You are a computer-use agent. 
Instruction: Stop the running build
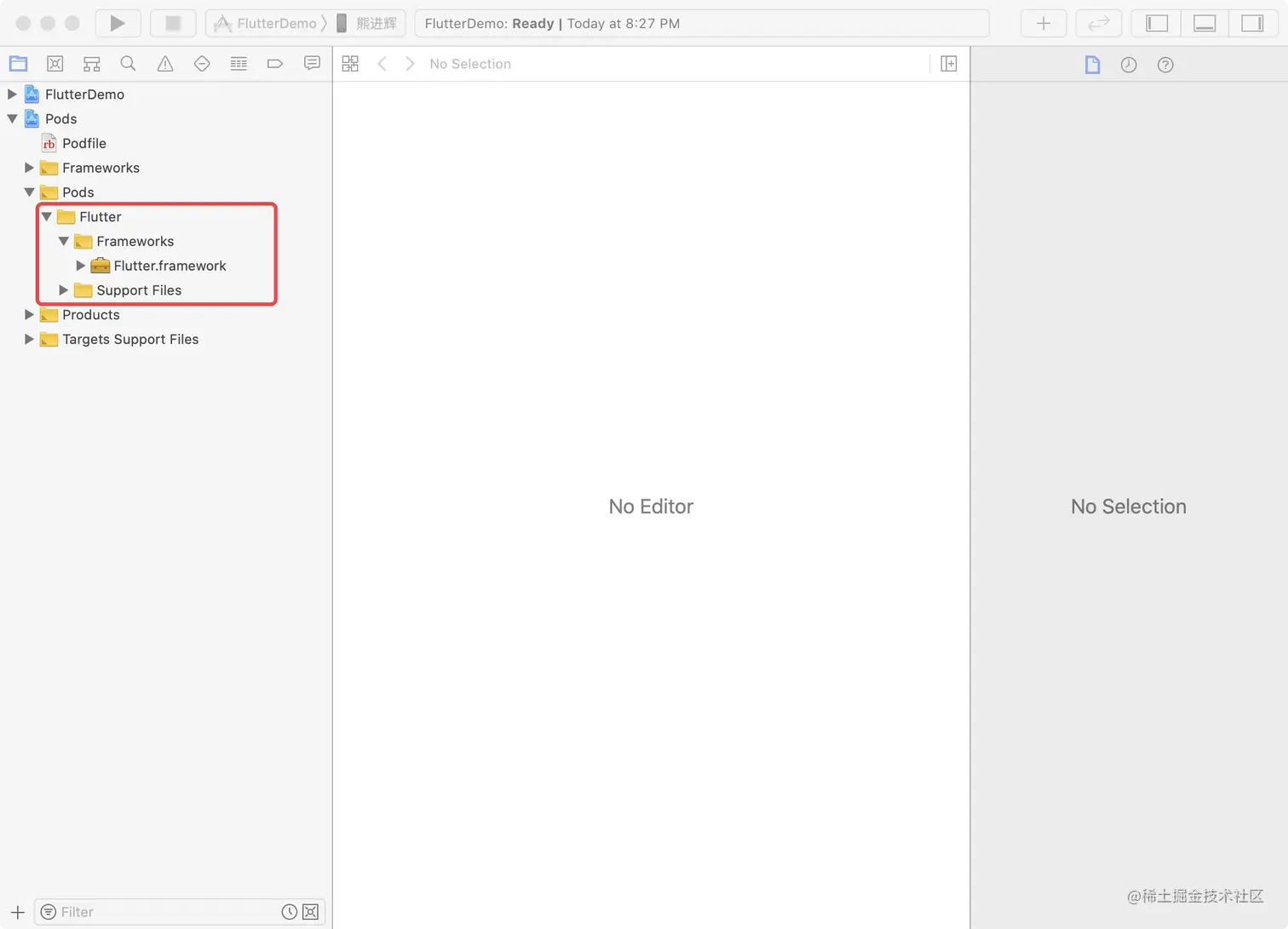point(173,23)
